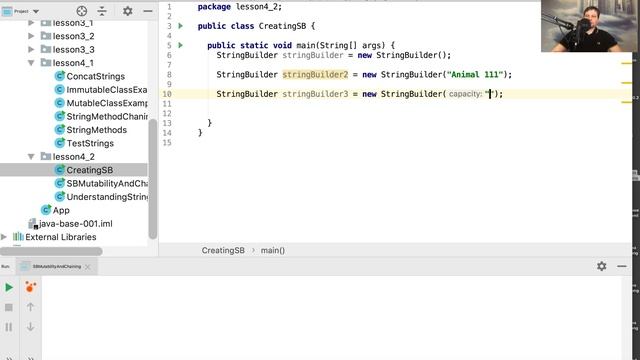The image size is (640, 360).
Task: Open MutableClassExamp class file
Action: click(107, 103)
